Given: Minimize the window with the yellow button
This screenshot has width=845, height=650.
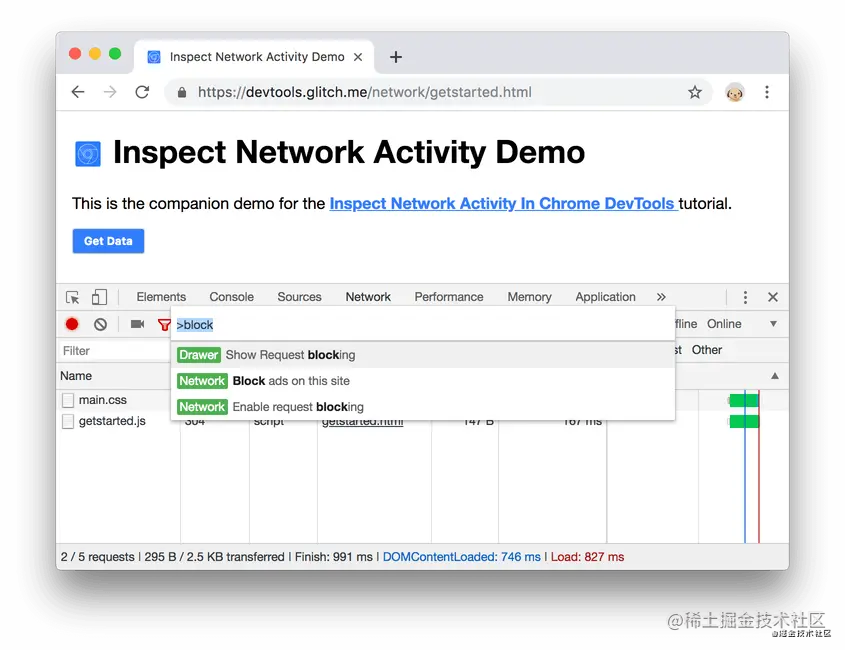Looking at the screenshot, I should 95,53.
